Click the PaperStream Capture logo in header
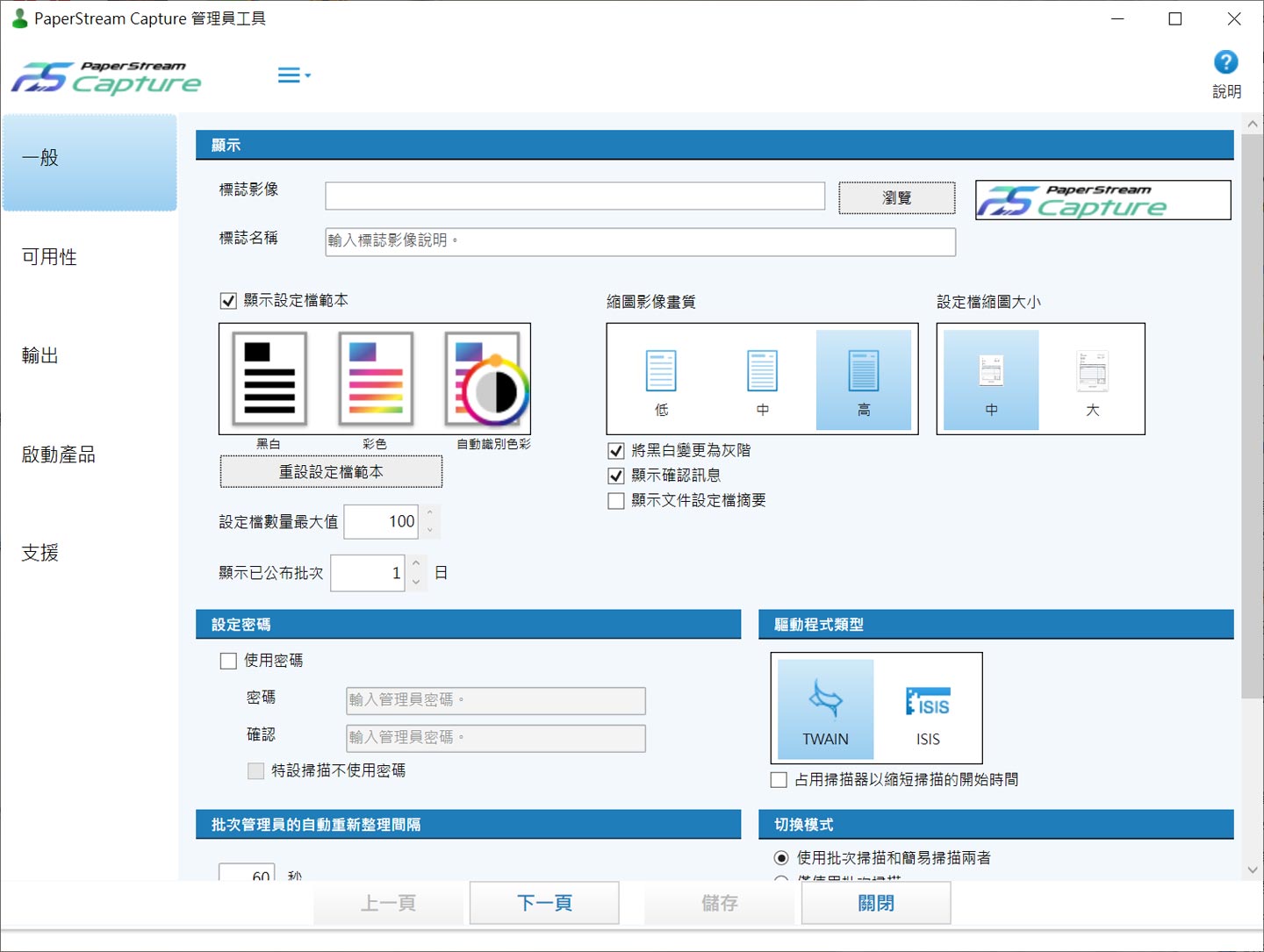This screenshot has width=1264, height=952. coord(106,77)
